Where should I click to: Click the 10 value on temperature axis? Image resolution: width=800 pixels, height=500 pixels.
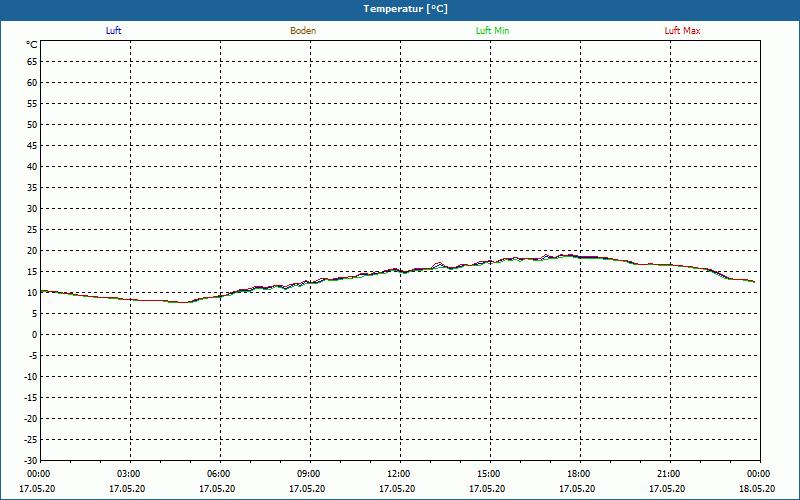pos(32,293)
